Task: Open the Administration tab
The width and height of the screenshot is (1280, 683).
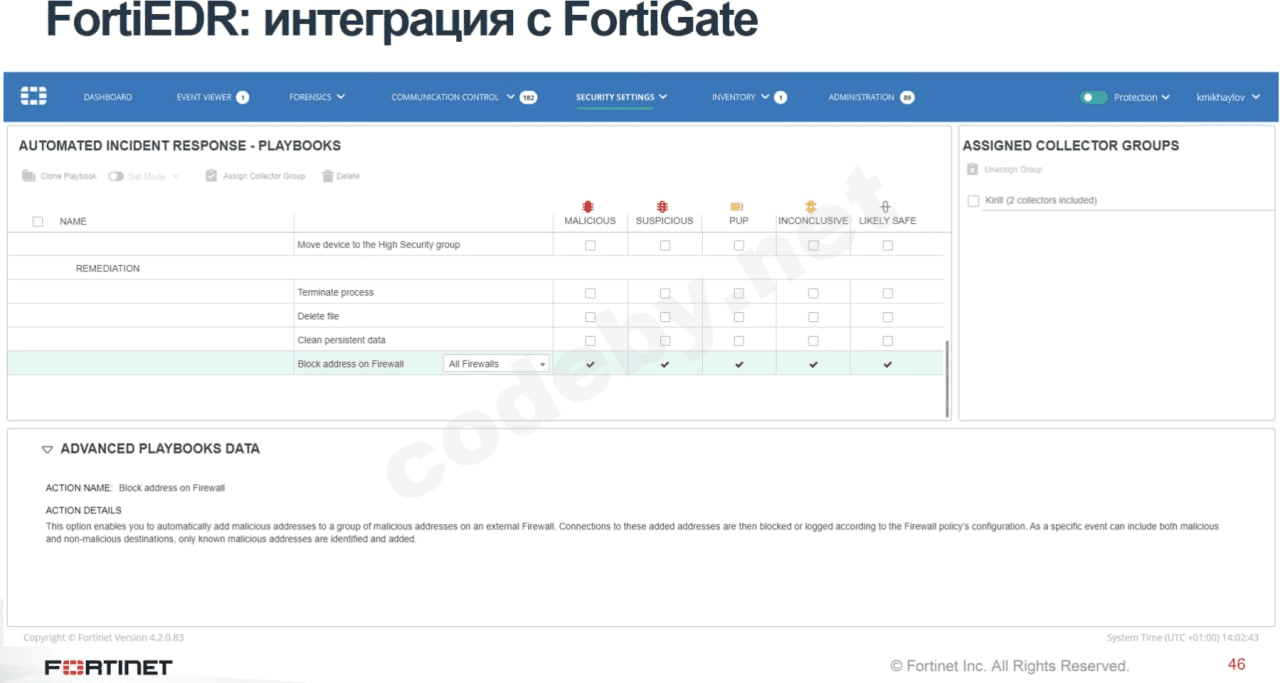Action: pos(861,97)
